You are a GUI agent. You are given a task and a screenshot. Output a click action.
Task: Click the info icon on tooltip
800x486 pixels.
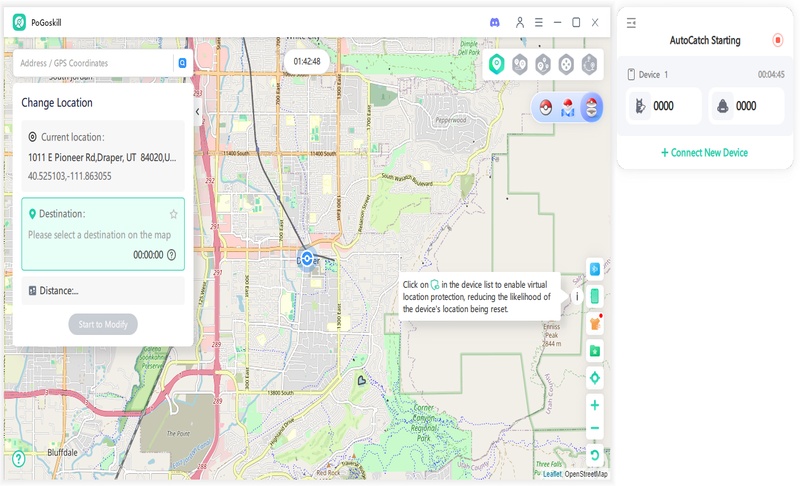576,296
